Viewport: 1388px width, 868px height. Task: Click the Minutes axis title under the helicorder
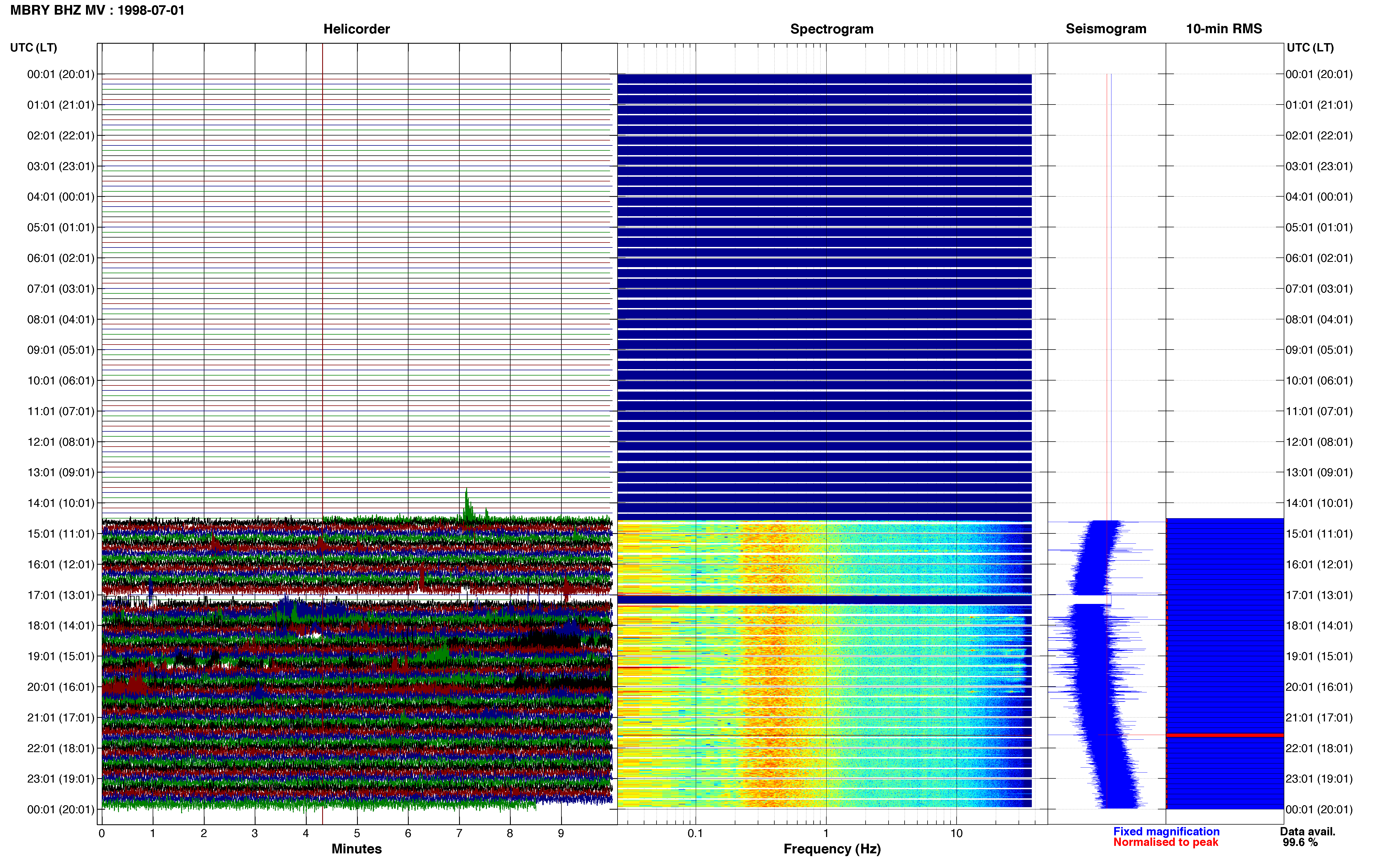356,848
